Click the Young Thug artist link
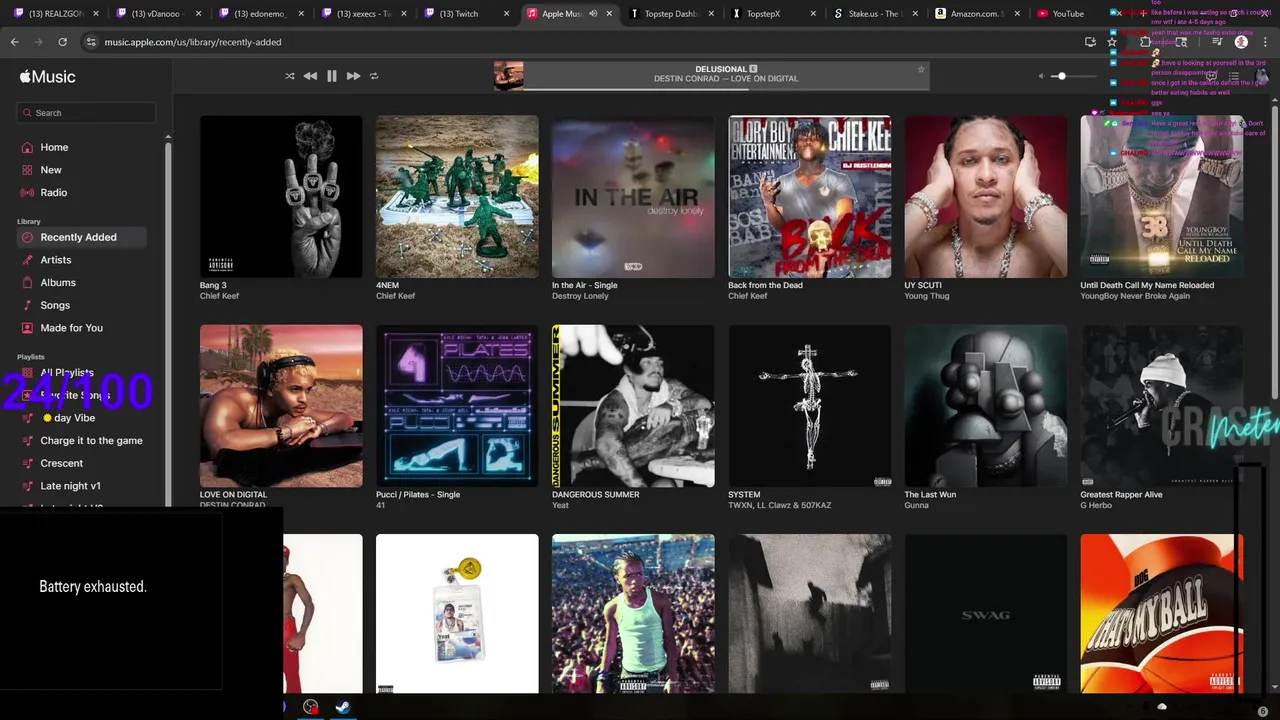This screenshot has height=720, width=1280. [x=927, y=296]
